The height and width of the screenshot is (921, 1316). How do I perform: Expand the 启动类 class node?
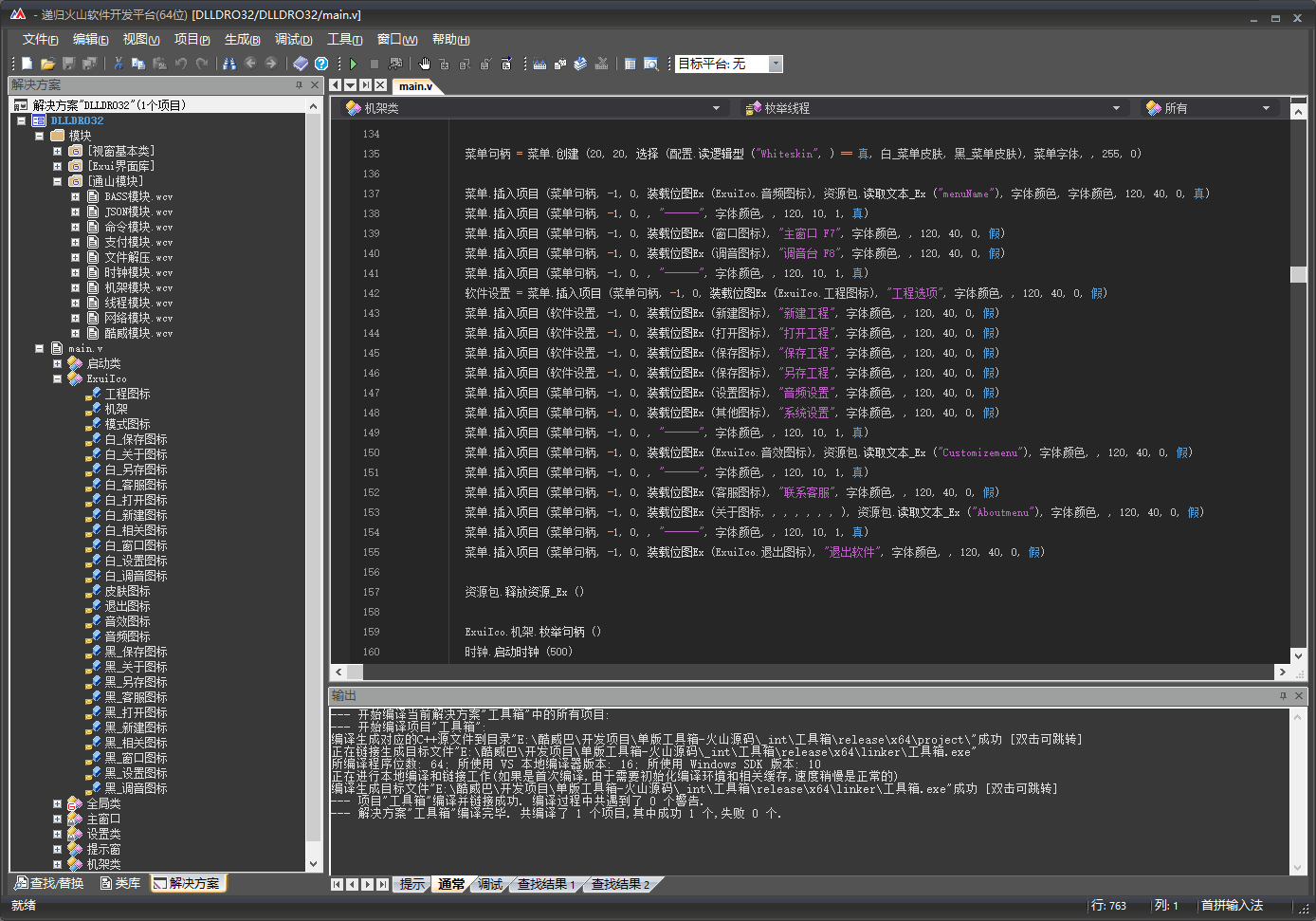pyautogui.click(x=58, y=363)
